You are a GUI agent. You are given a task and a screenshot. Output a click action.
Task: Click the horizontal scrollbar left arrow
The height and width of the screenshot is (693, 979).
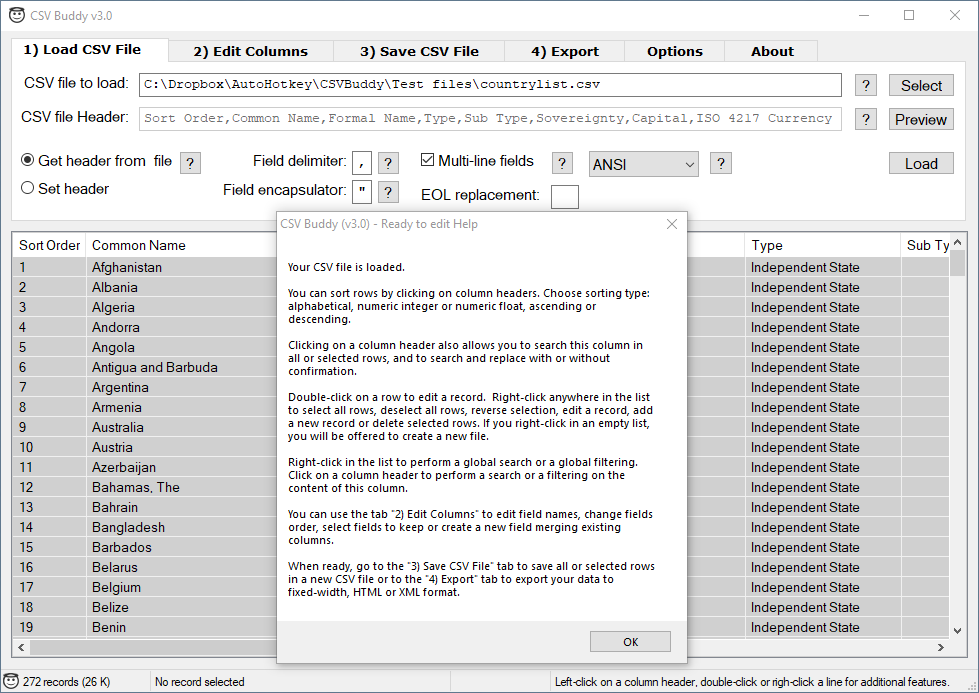pyautogui.click(x=21, y=647)
